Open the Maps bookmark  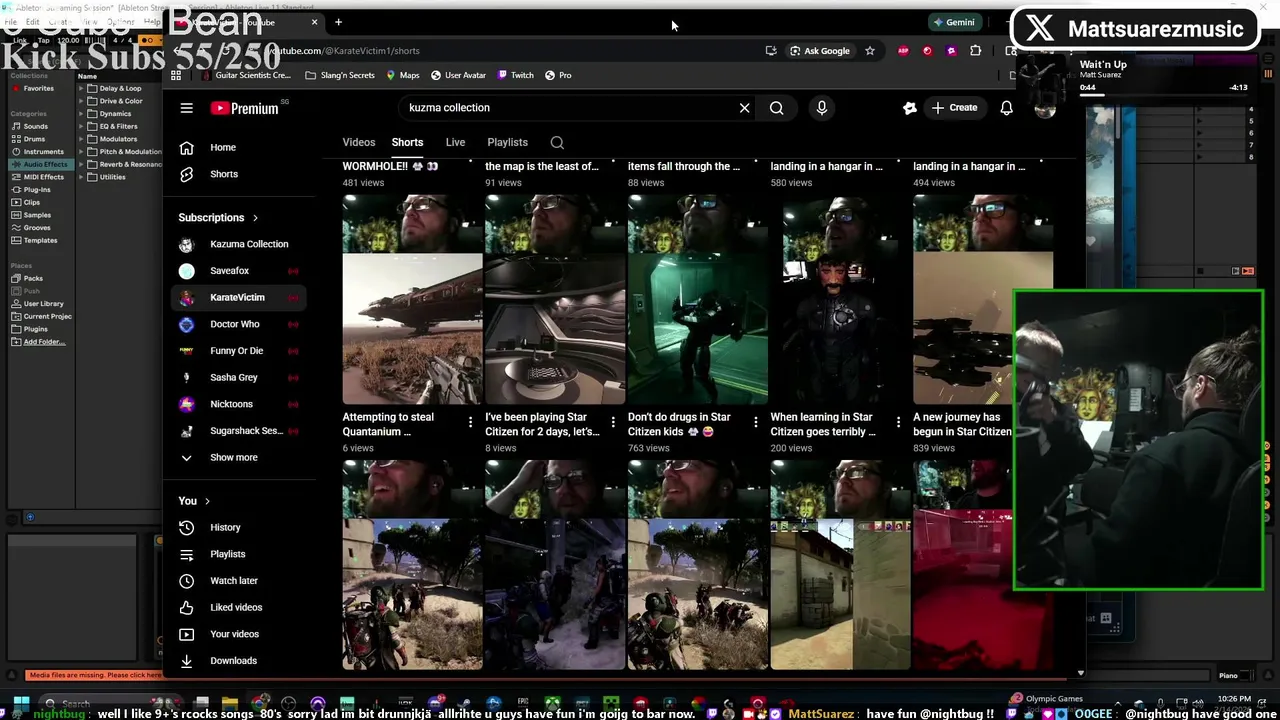[x=403, y=75]
